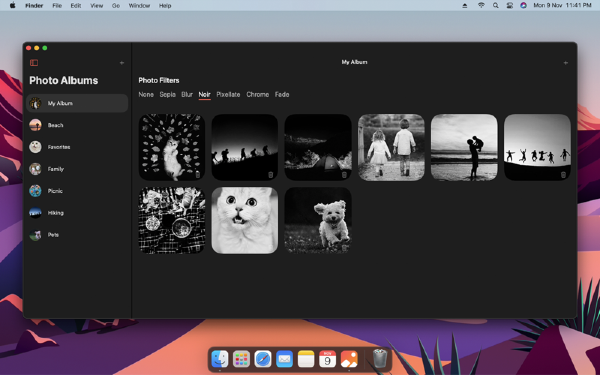Delete the running puppy photo via trash

344,248
